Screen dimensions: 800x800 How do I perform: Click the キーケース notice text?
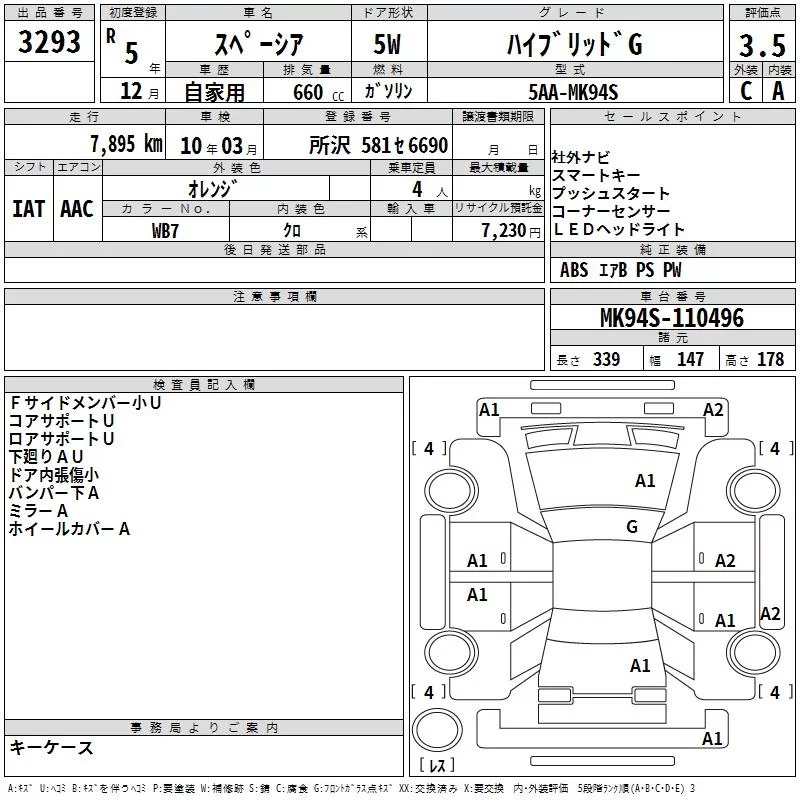tap(51, 747)
